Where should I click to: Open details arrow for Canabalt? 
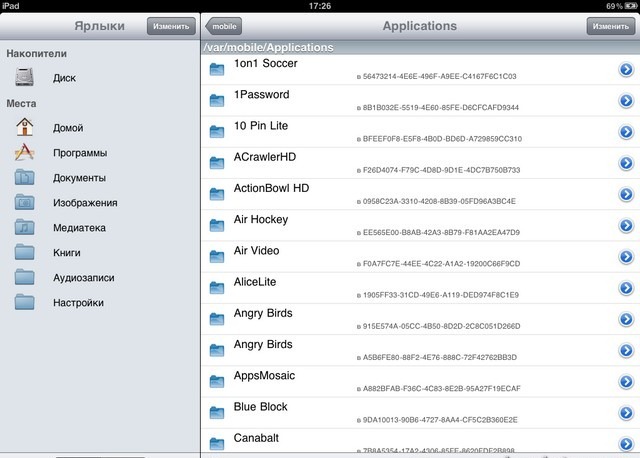(x=626, y=444)
